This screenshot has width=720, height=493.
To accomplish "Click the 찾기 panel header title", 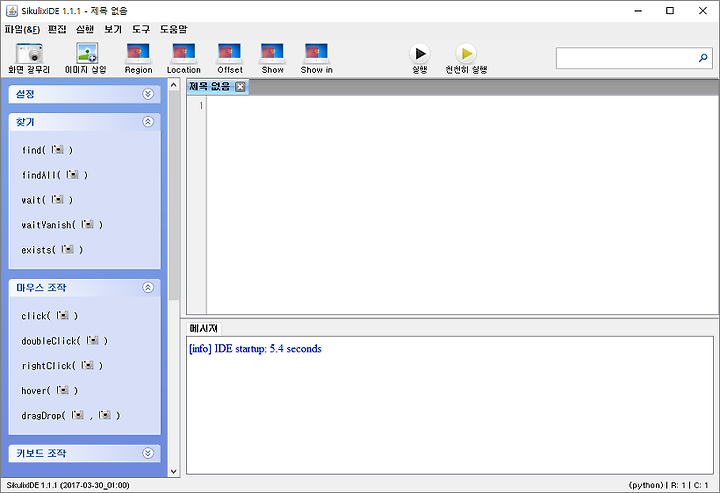I will 25,122.
